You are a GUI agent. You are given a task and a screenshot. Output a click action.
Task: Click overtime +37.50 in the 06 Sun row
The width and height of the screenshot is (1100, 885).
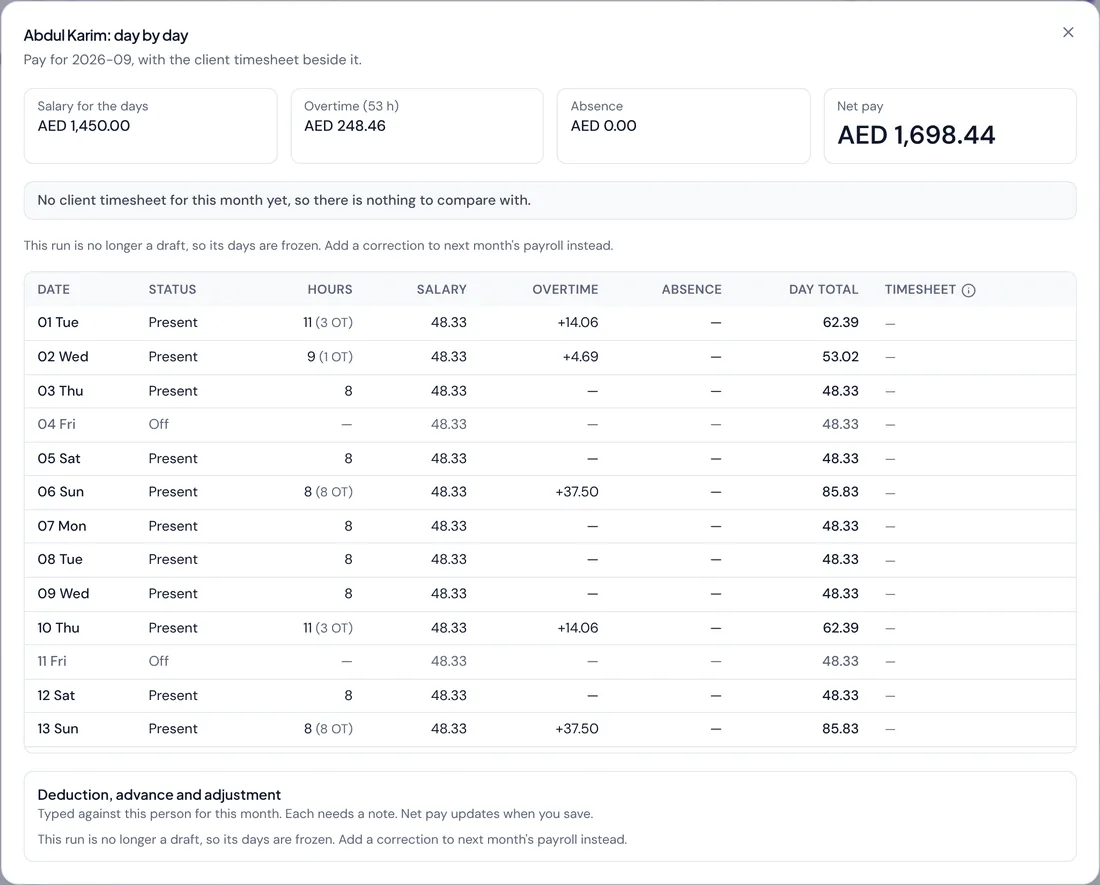click(x=577, y=492)
